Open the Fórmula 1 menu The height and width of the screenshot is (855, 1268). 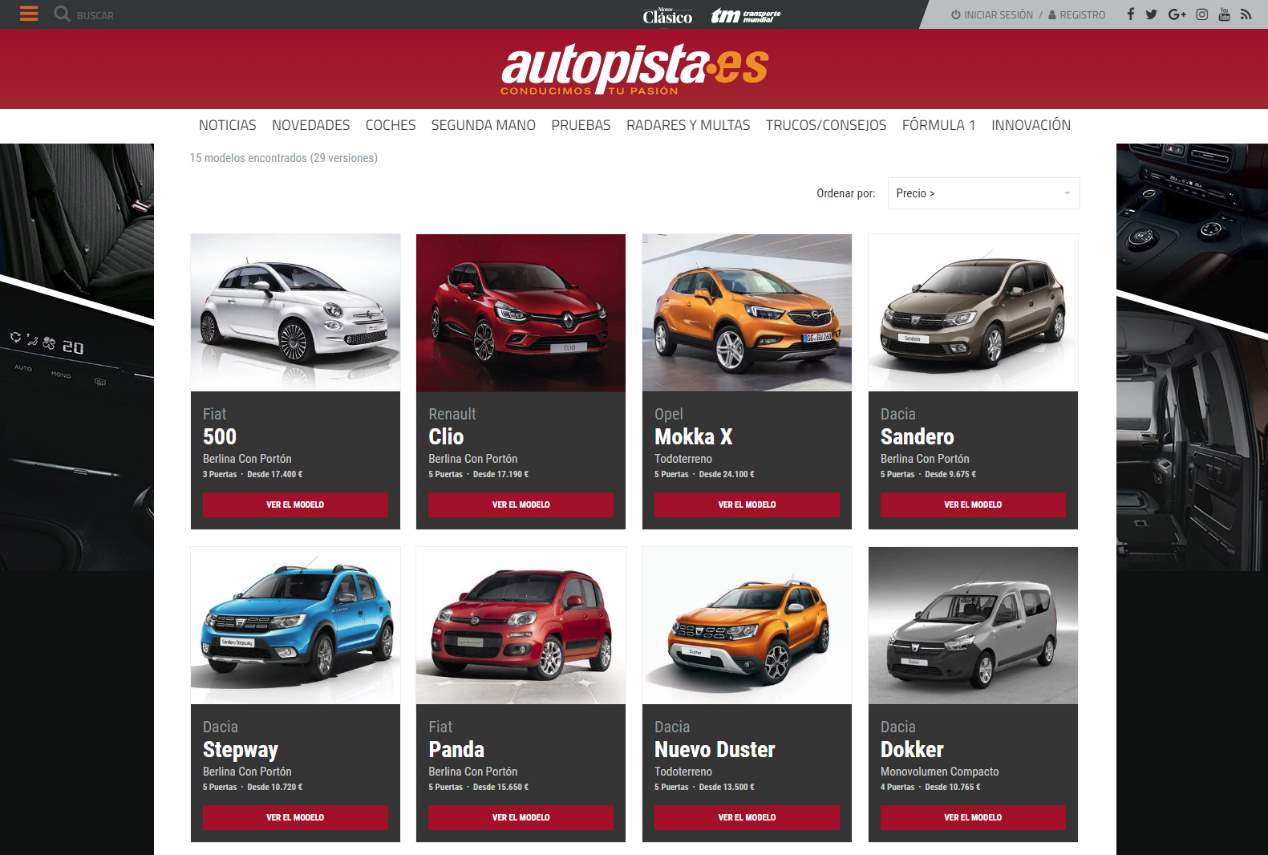coord(939,125)
